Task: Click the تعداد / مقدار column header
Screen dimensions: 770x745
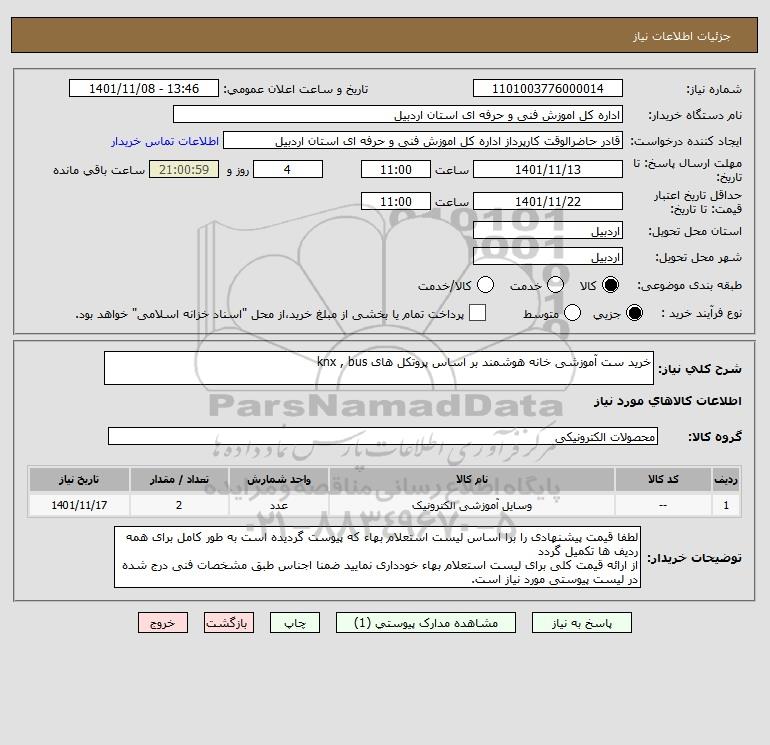Action: pos(179,479)
